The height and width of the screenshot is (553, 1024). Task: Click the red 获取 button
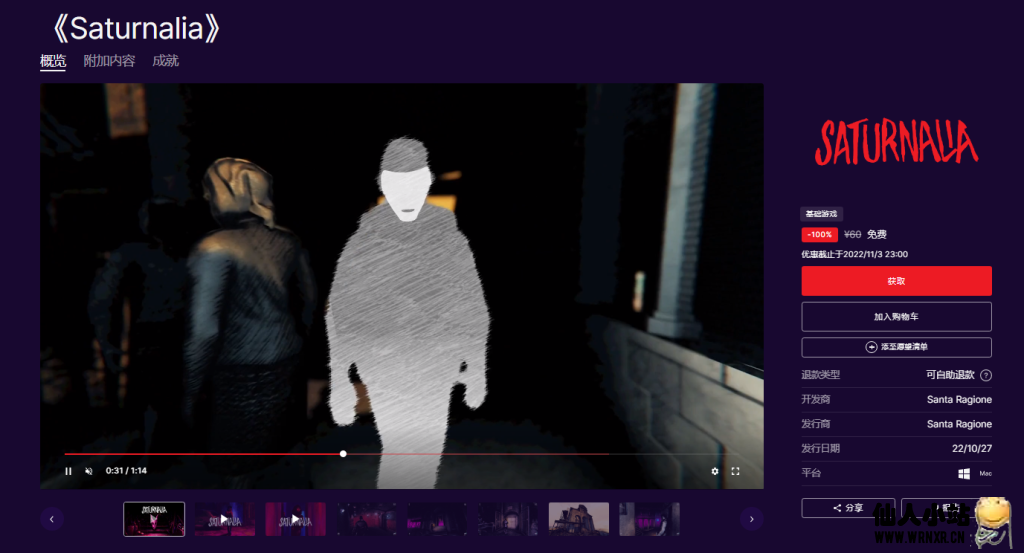(896, 281)
